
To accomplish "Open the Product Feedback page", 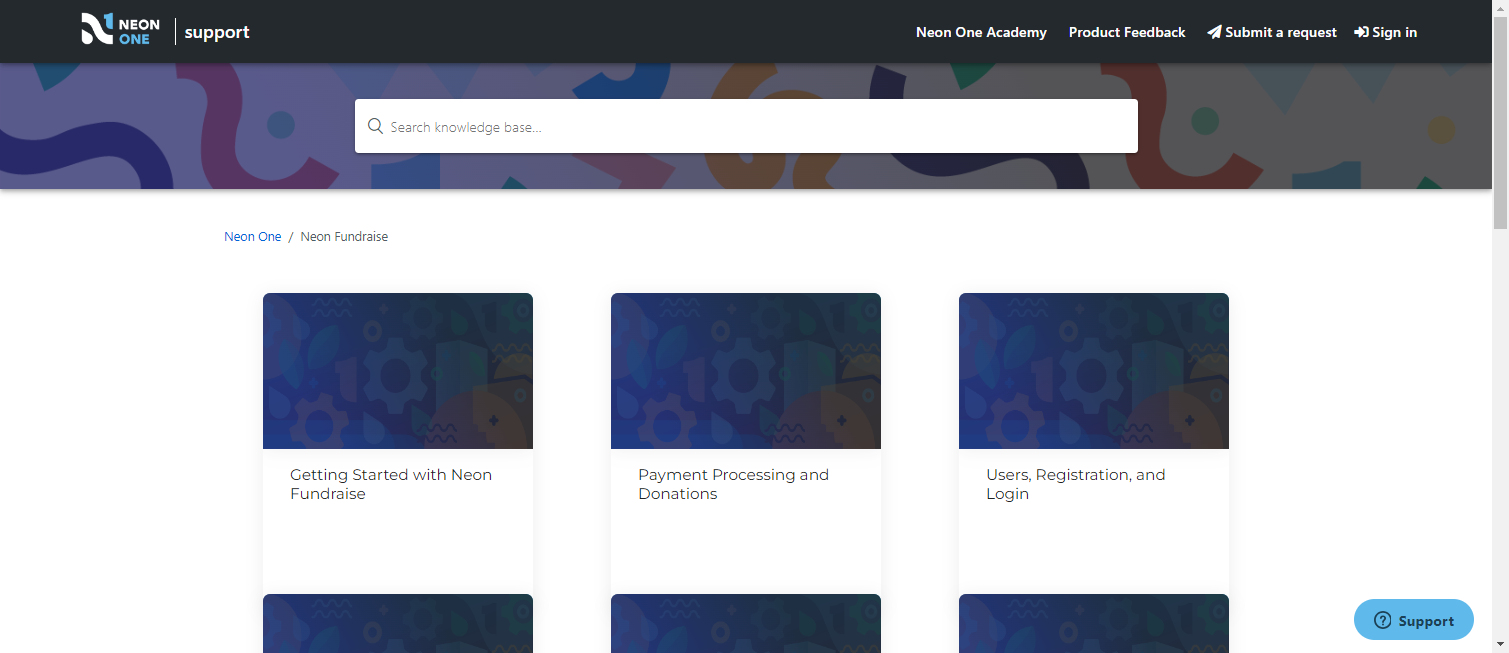I will (x=1127, y=32).
